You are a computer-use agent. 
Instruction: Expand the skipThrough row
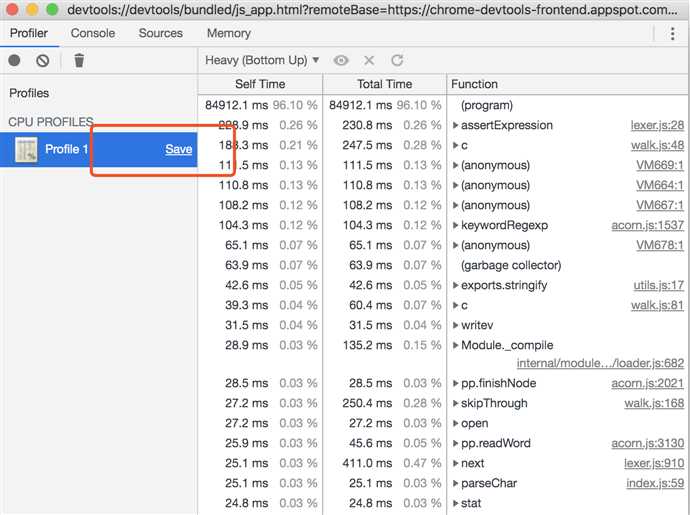[x=455, y=403]
